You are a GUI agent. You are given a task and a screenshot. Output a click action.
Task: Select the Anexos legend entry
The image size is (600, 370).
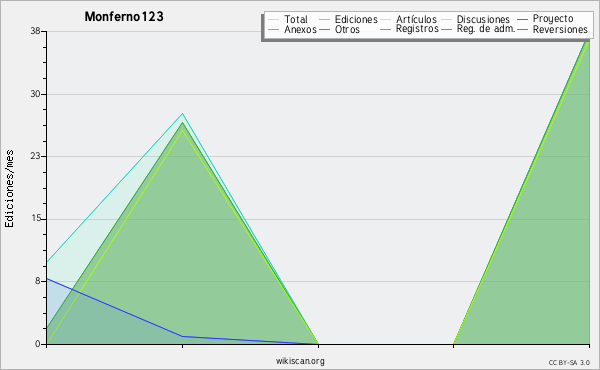click(x=300, y=29)
